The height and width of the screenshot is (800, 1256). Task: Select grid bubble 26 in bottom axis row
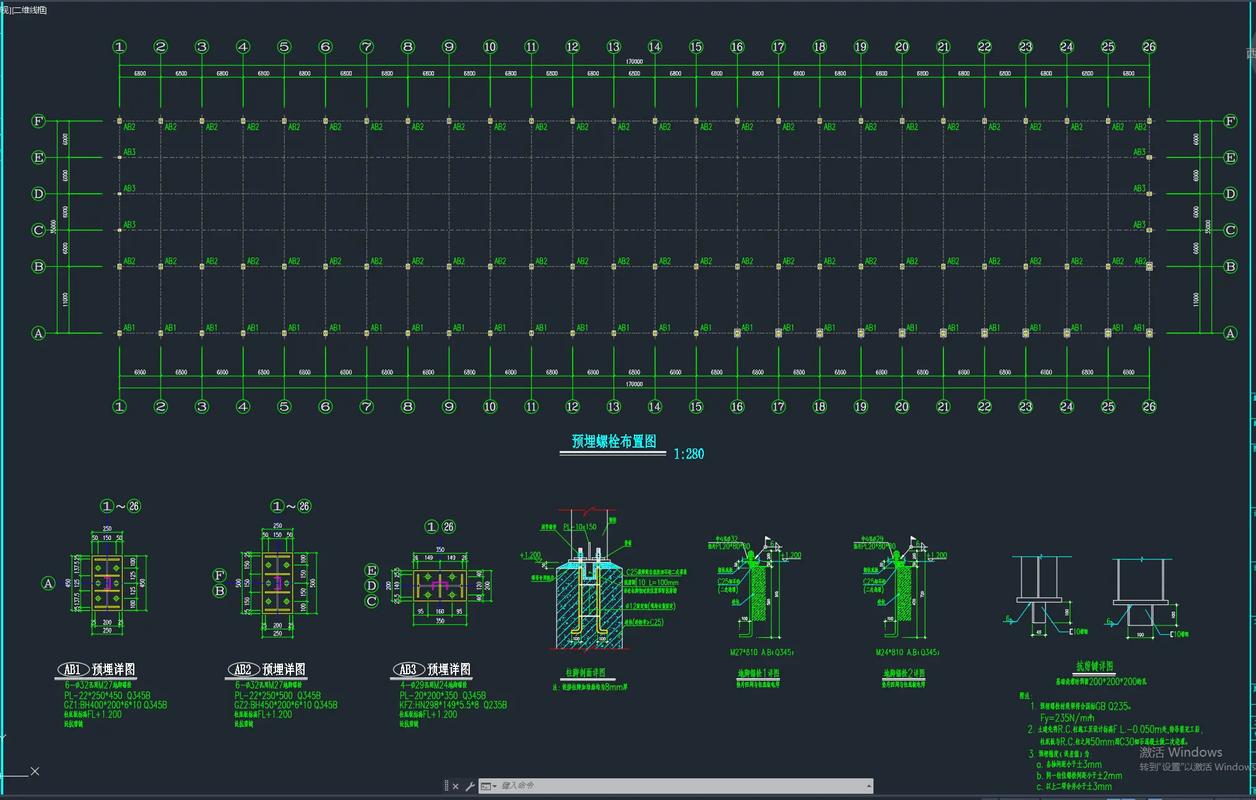1149,406
